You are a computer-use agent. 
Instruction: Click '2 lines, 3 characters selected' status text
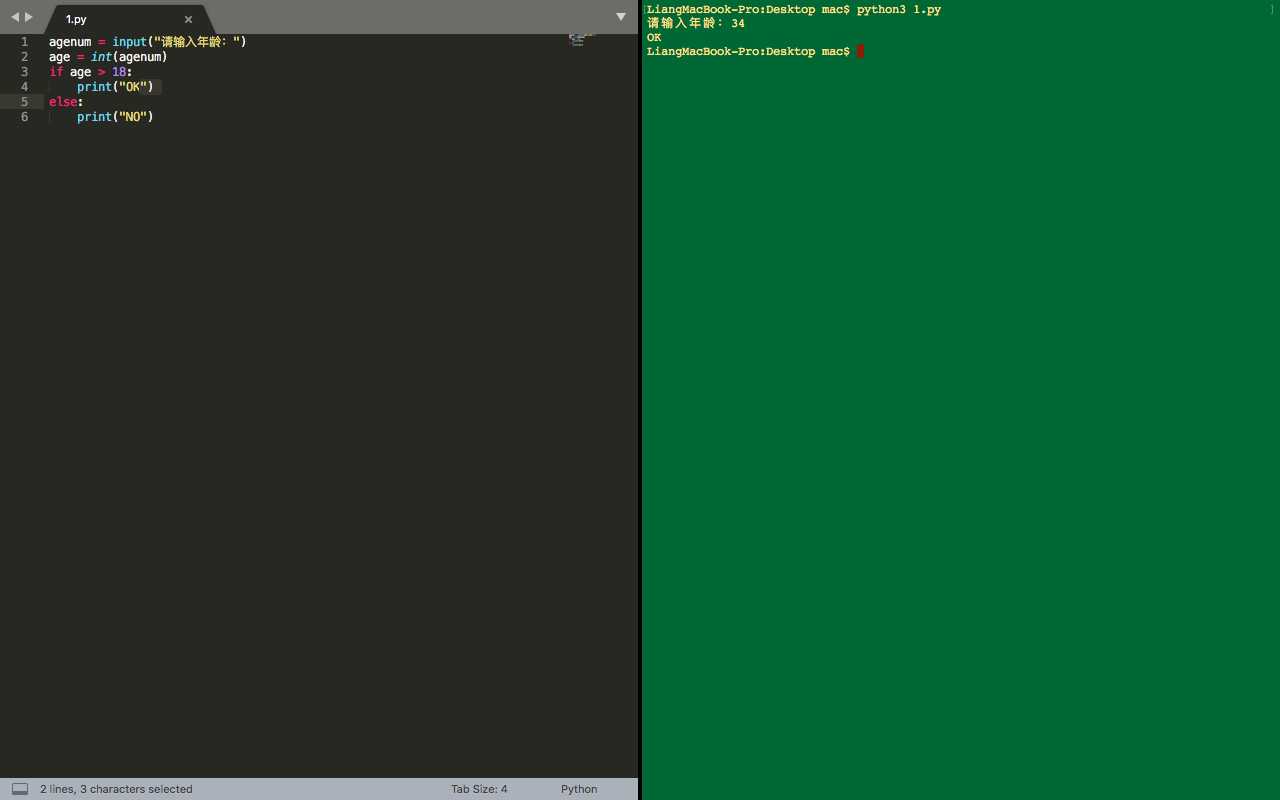point(116,789)
